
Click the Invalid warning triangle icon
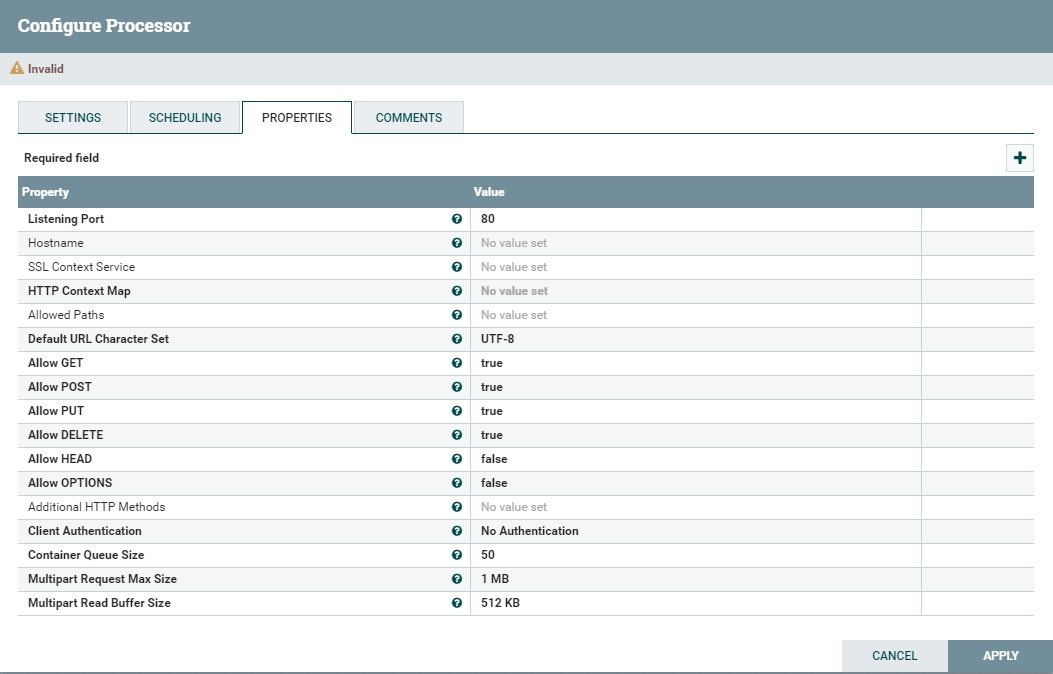coord(17,68)
